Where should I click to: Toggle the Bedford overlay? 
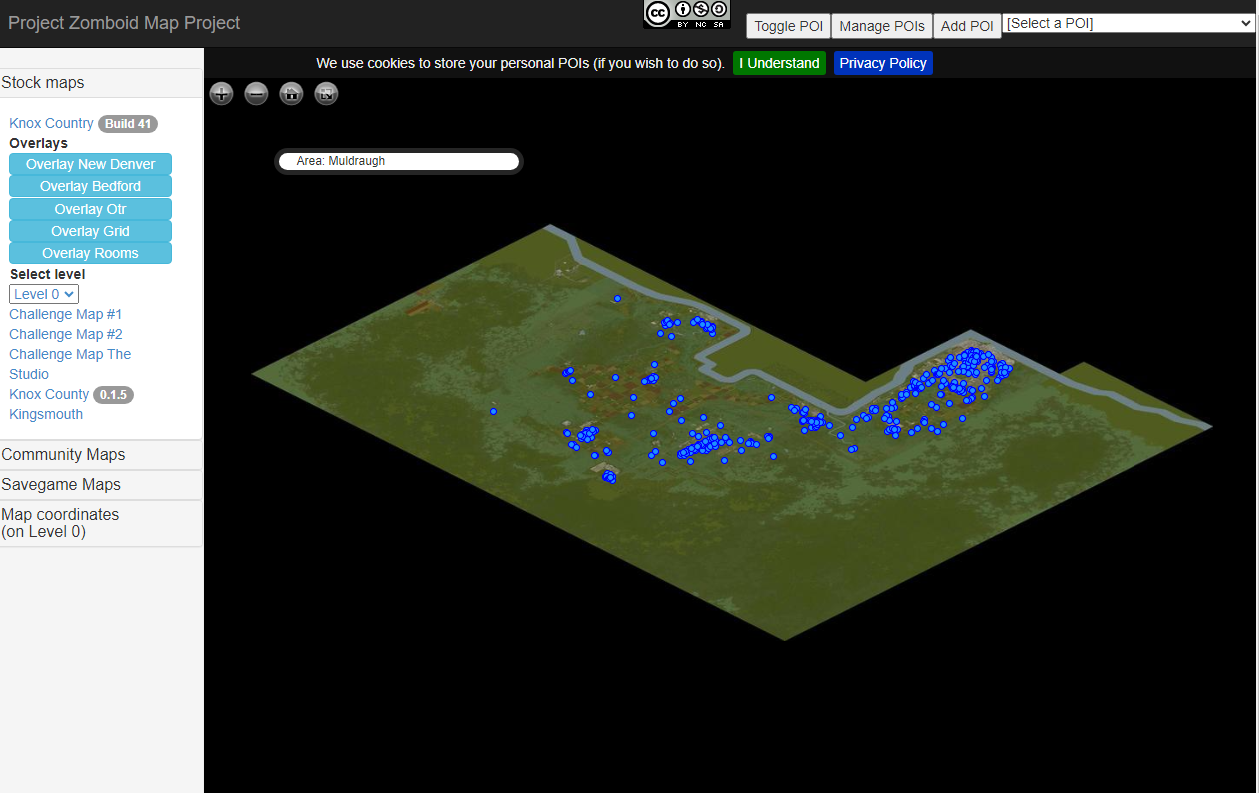point(90,186)
